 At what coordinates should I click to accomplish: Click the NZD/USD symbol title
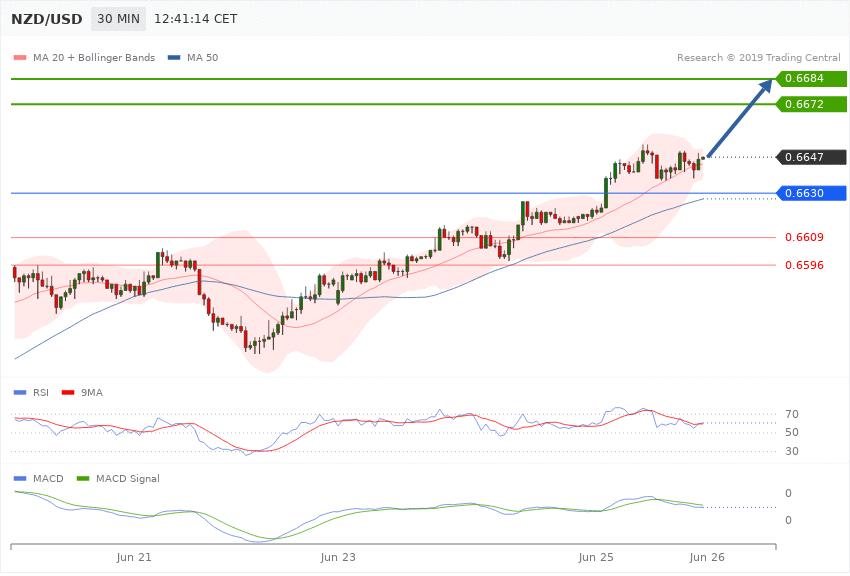click(47, 19)
